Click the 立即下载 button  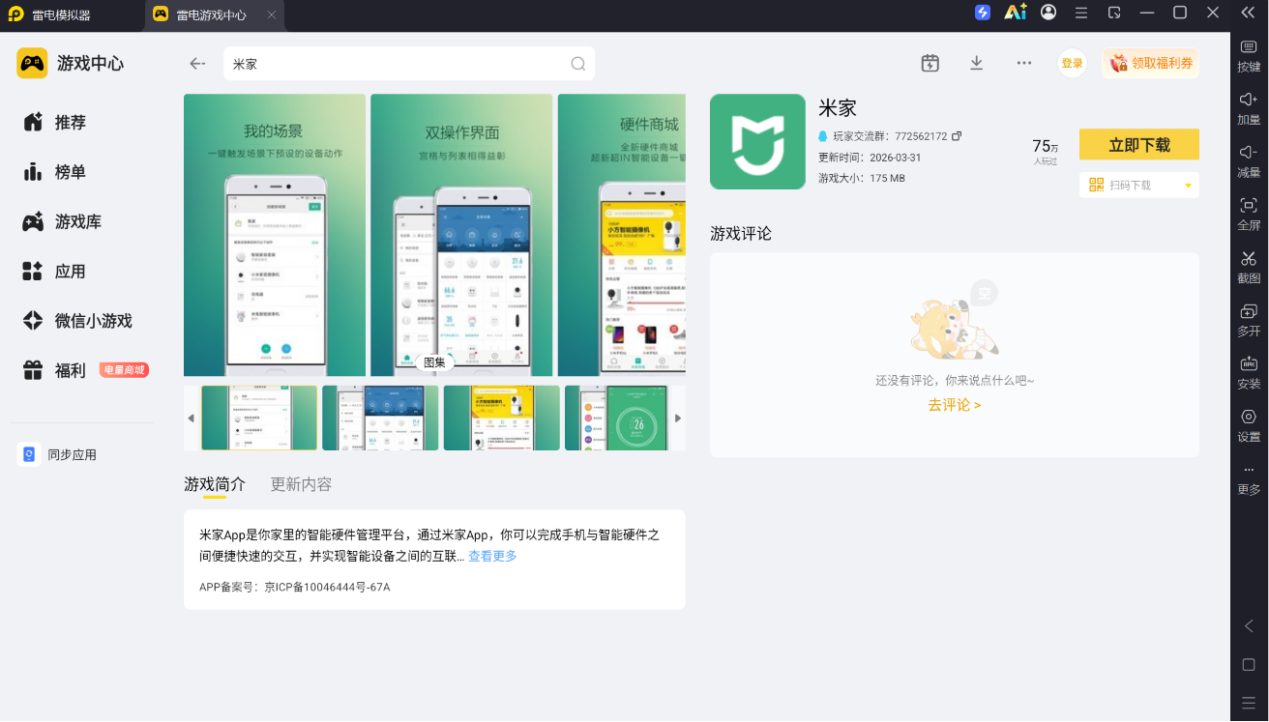pos(1139,145)
